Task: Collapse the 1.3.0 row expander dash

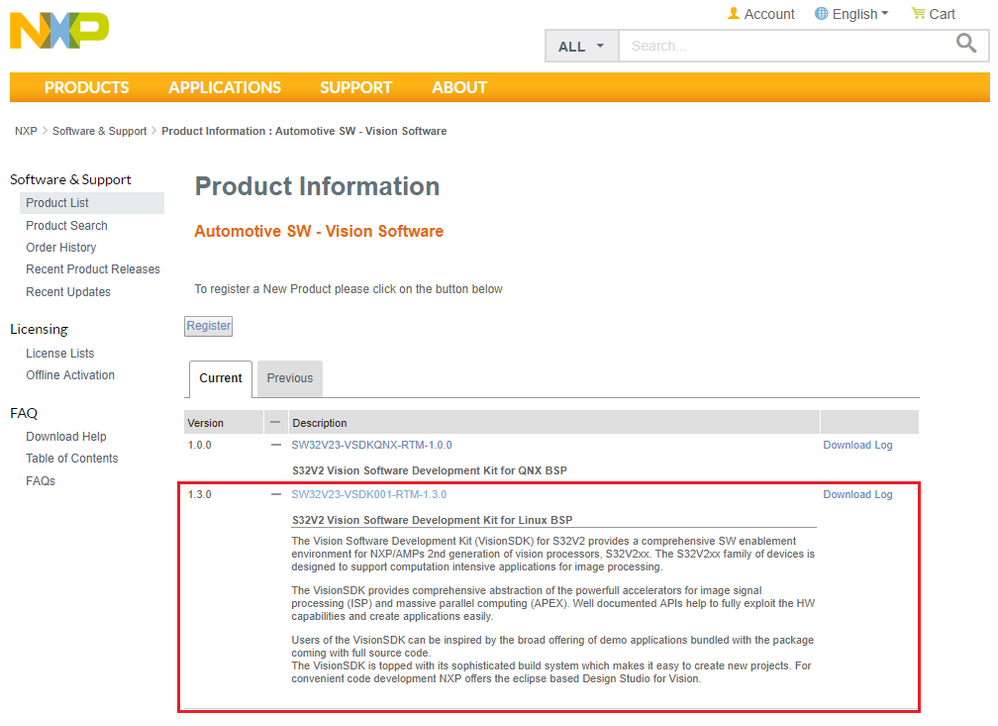Action: 276,494
